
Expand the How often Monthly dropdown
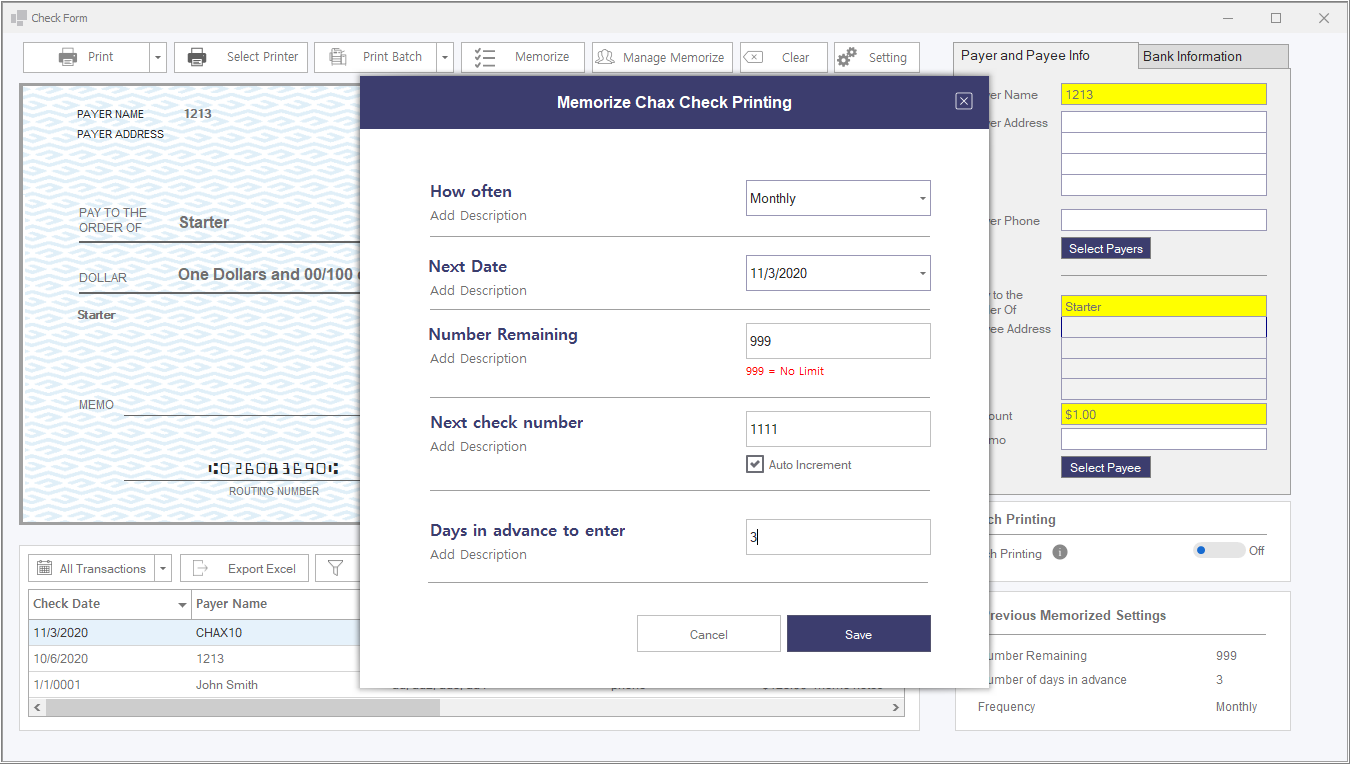click(x=921, y=198)
